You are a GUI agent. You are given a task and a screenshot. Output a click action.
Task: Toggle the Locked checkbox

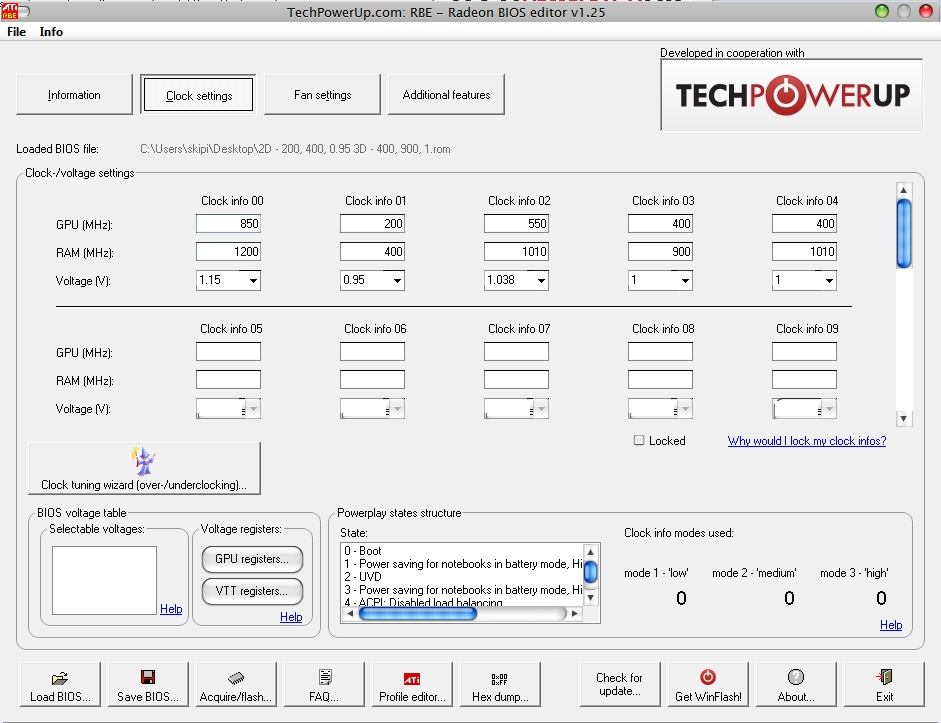point(639,440)
